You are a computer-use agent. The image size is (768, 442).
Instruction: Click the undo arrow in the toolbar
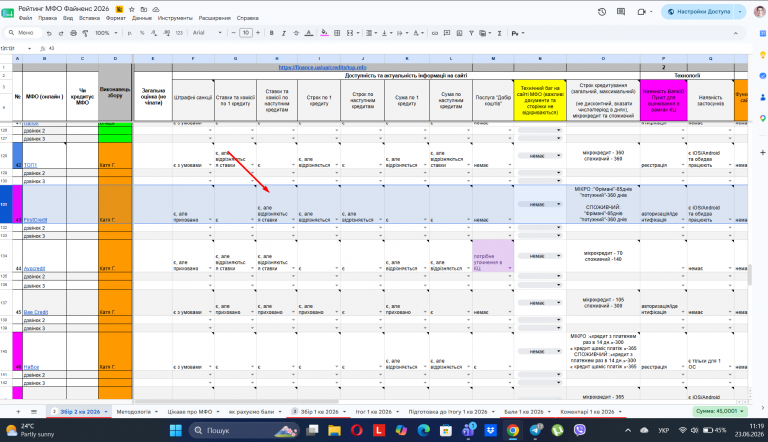(x=49, y=33)
